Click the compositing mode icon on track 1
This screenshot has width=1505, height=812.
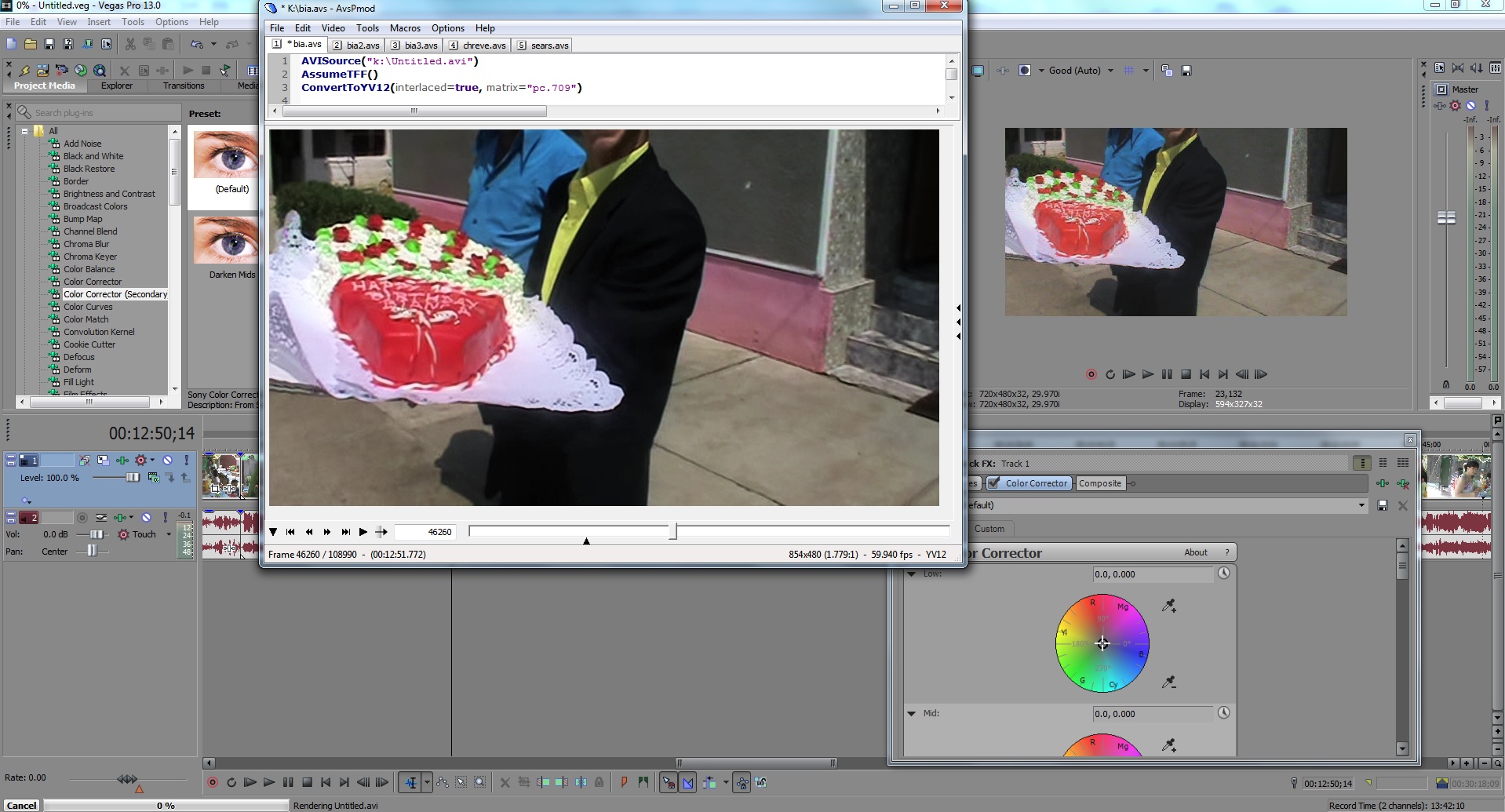(x=154, y=477)
